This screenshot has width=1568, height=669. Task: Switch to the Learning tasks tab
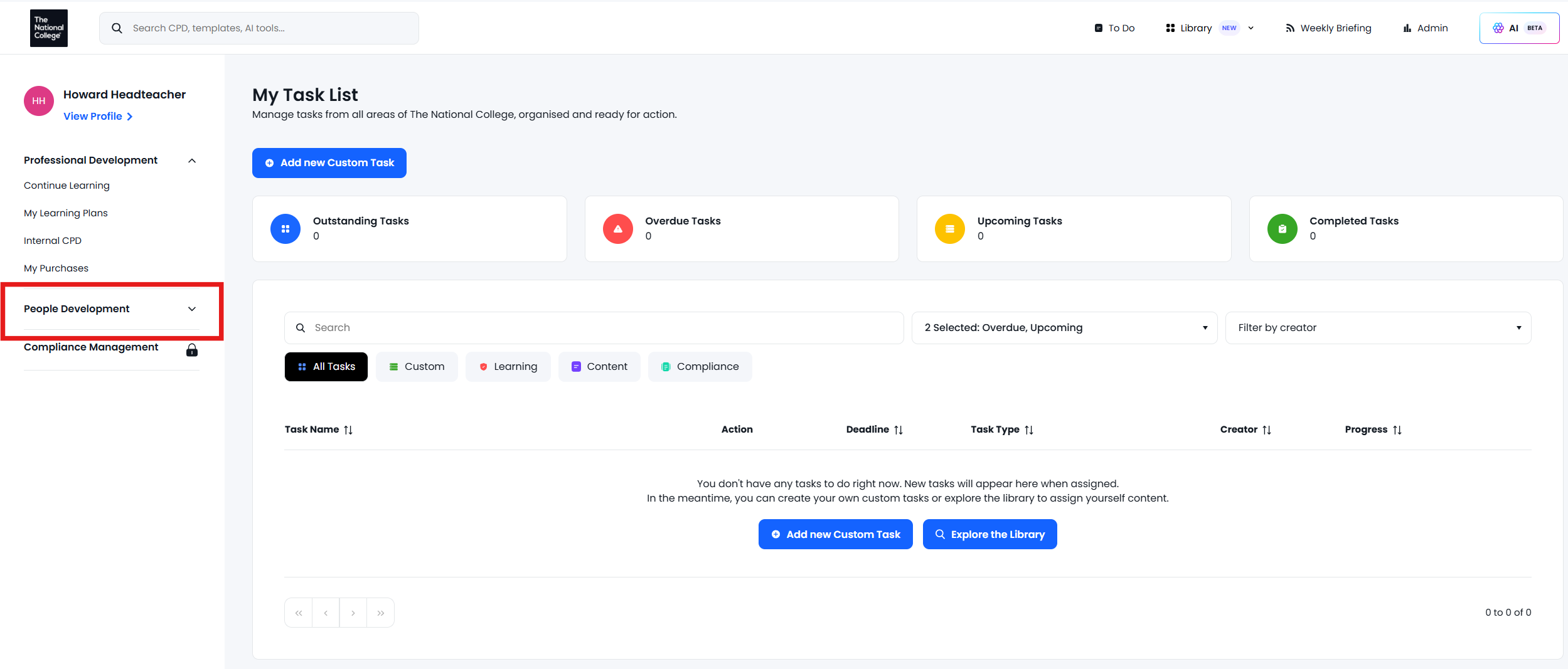tap(508, 367)
